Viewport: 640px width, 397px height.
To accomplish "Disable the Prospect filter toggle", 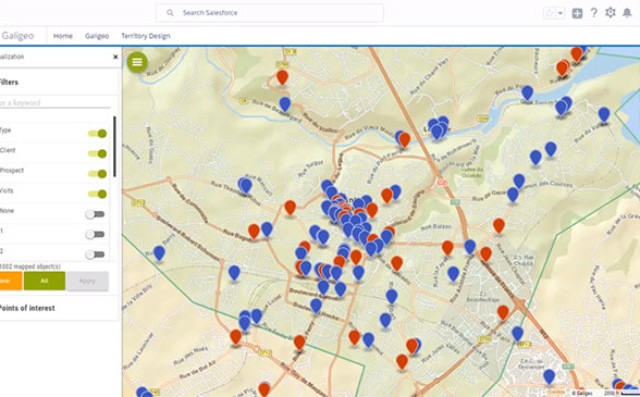I will click(98, 174).
